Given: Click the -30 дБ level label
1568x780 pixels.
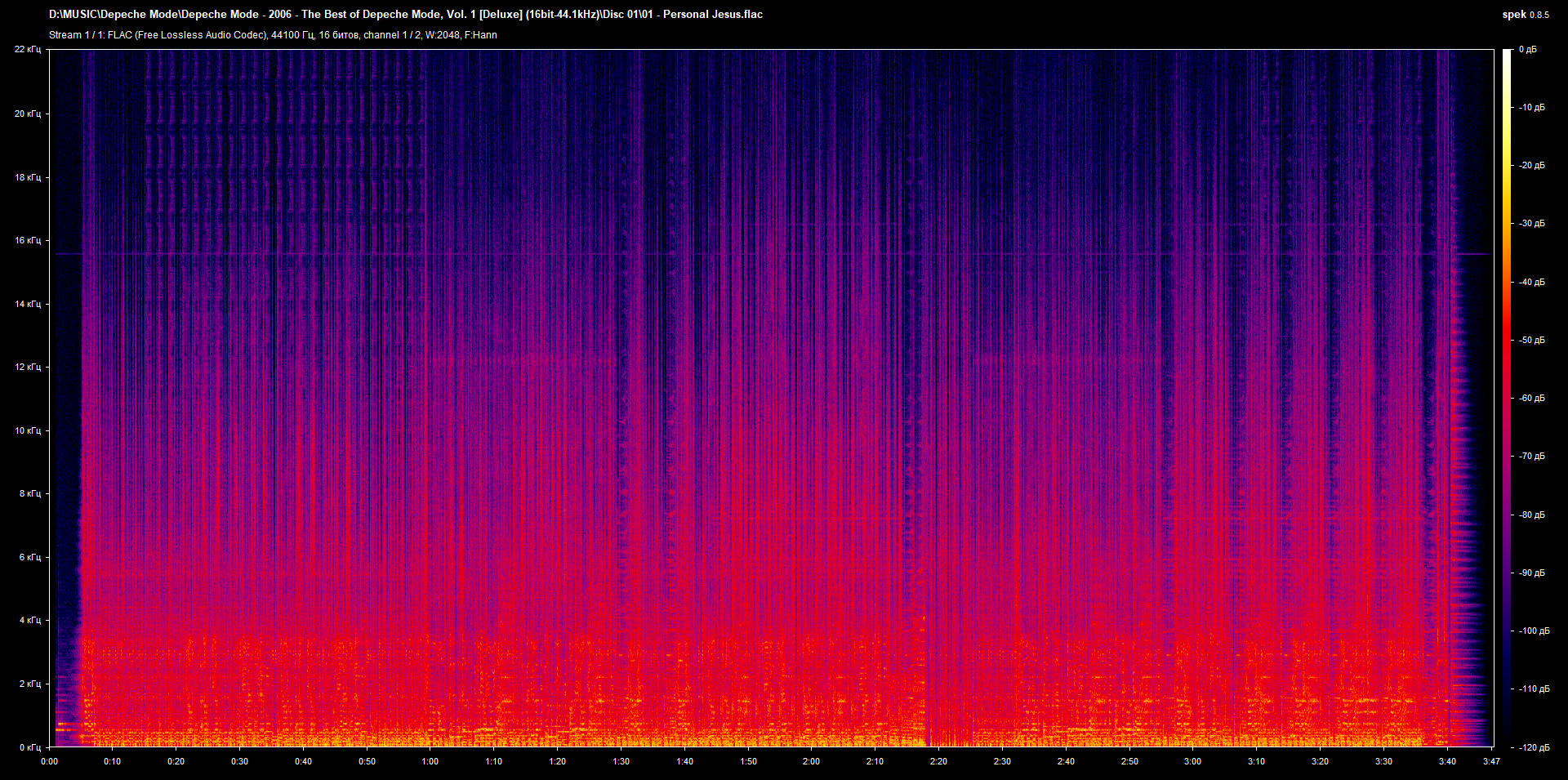Looking at the screenshot, I should [1531, 224].
